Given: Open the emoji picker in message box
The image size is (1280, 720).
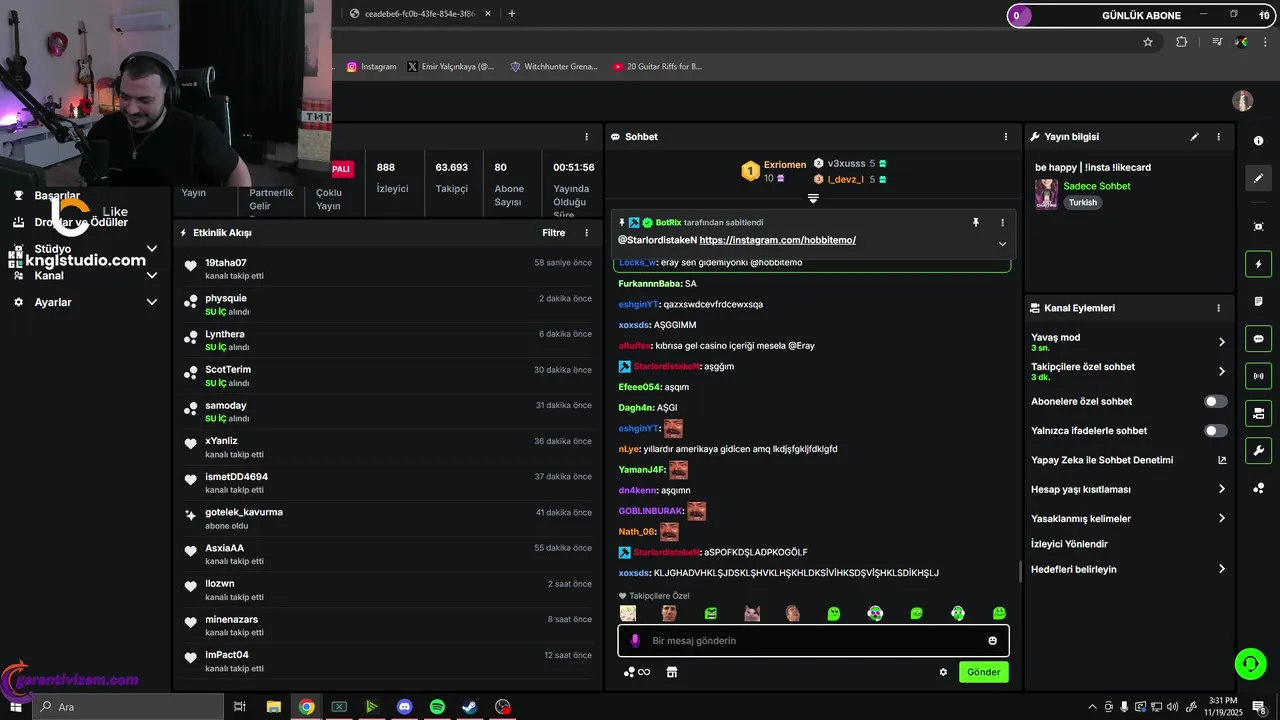Looking at the screenshot, I should (993, 641).
